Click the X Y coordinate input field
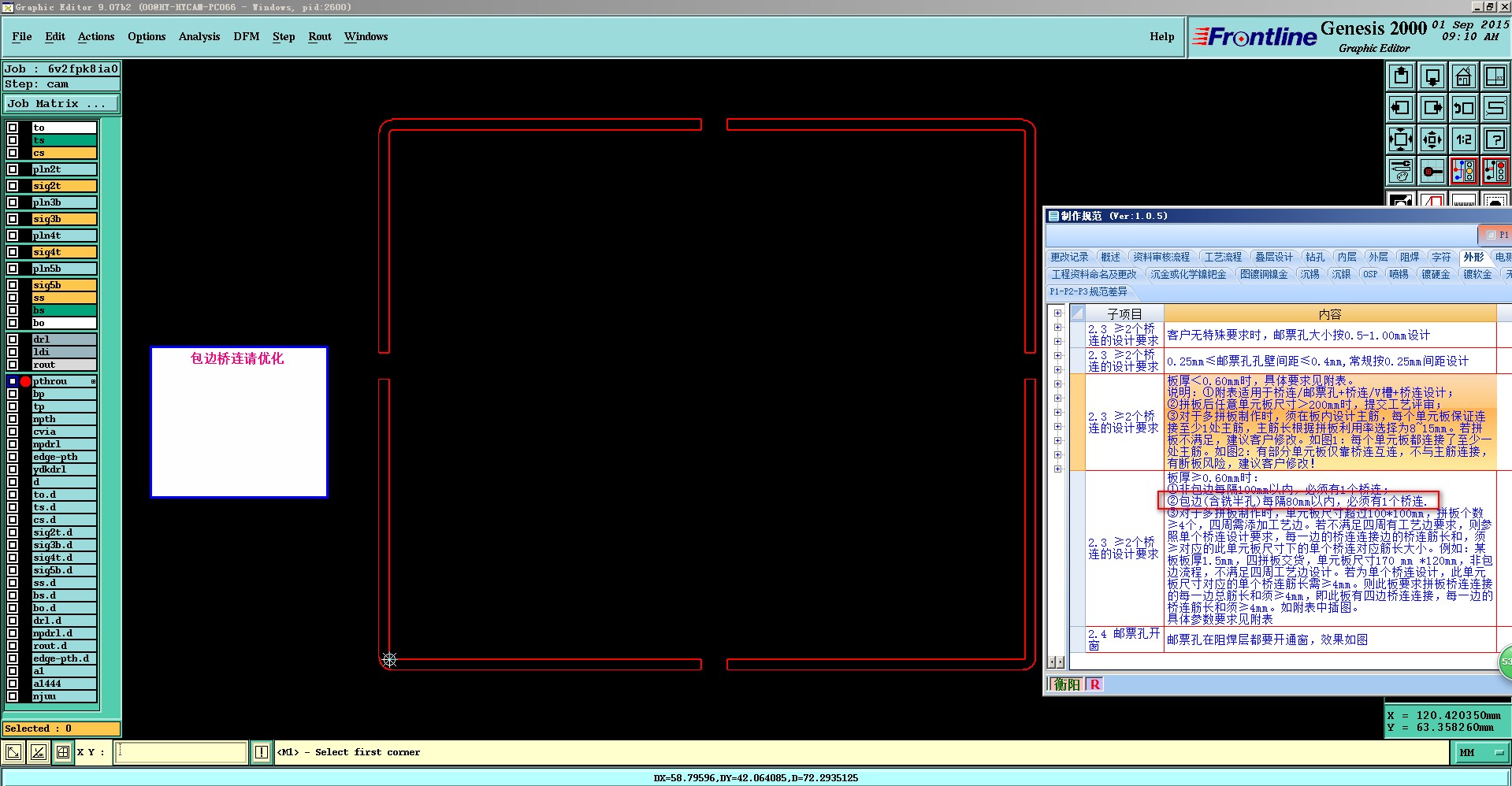 [x=180, y=752]
